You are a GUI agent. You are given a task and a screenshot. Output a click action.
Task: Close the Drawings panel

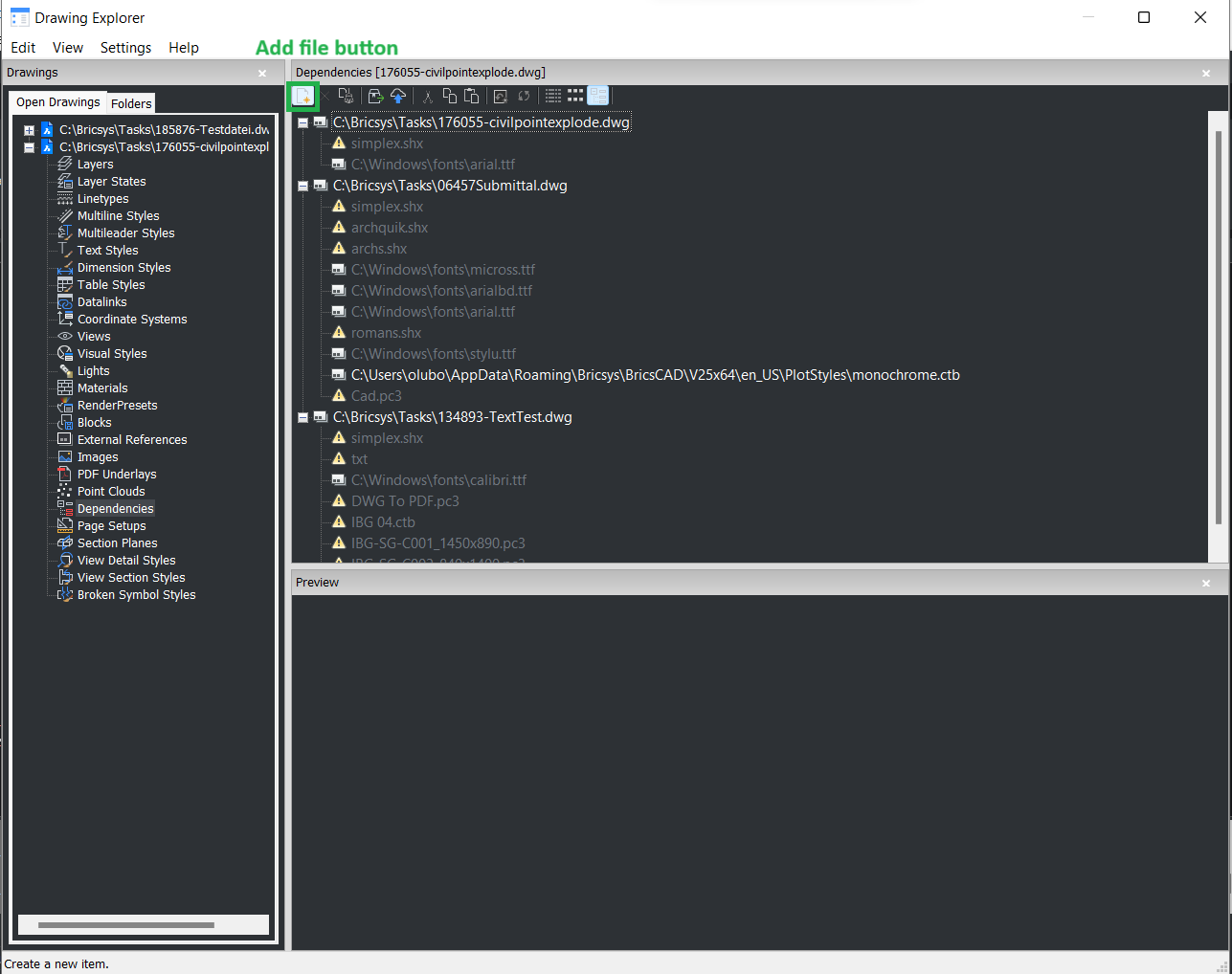pyautogui.click(x=262, y=73)
